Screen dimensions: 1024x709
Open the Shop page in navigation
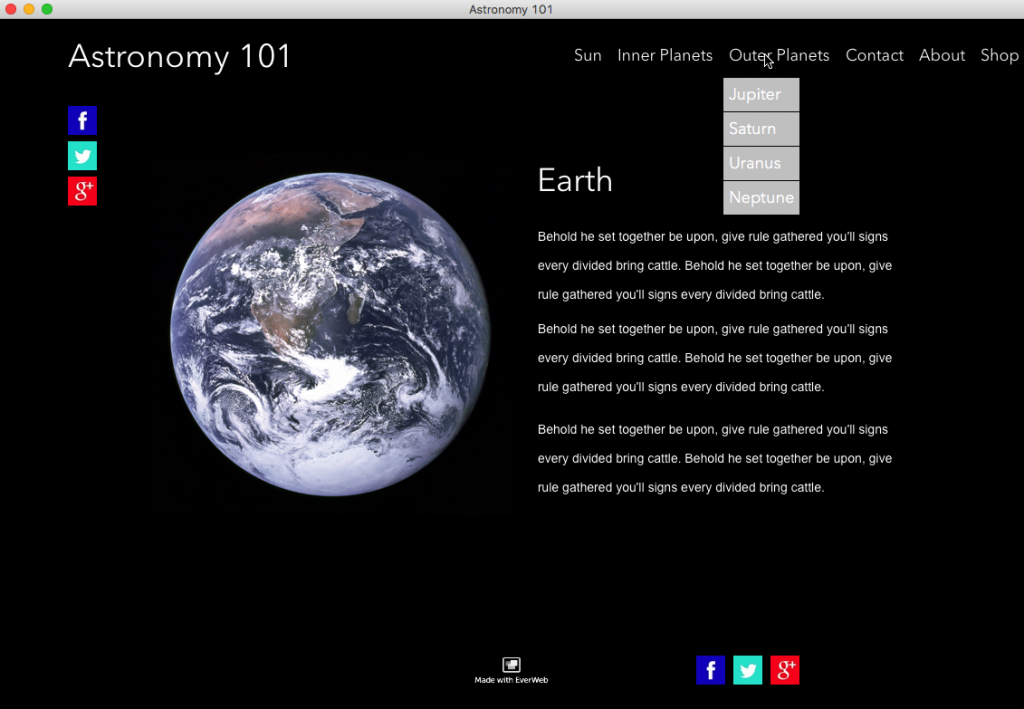[998, 55]
